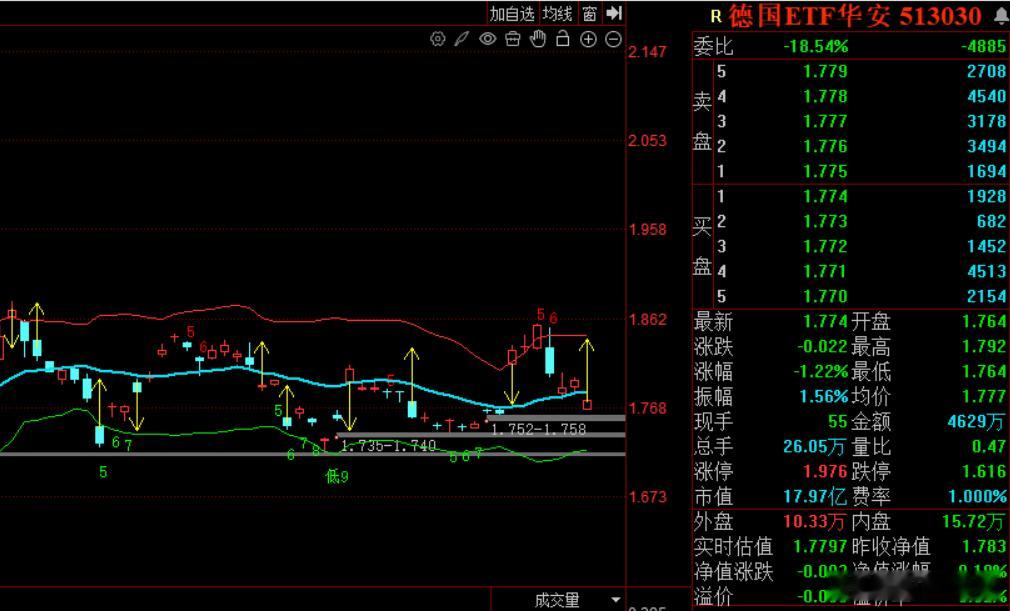
Task: Click the 最高 value 1.792
Action: pyautogui.click(x=984, y=346)
